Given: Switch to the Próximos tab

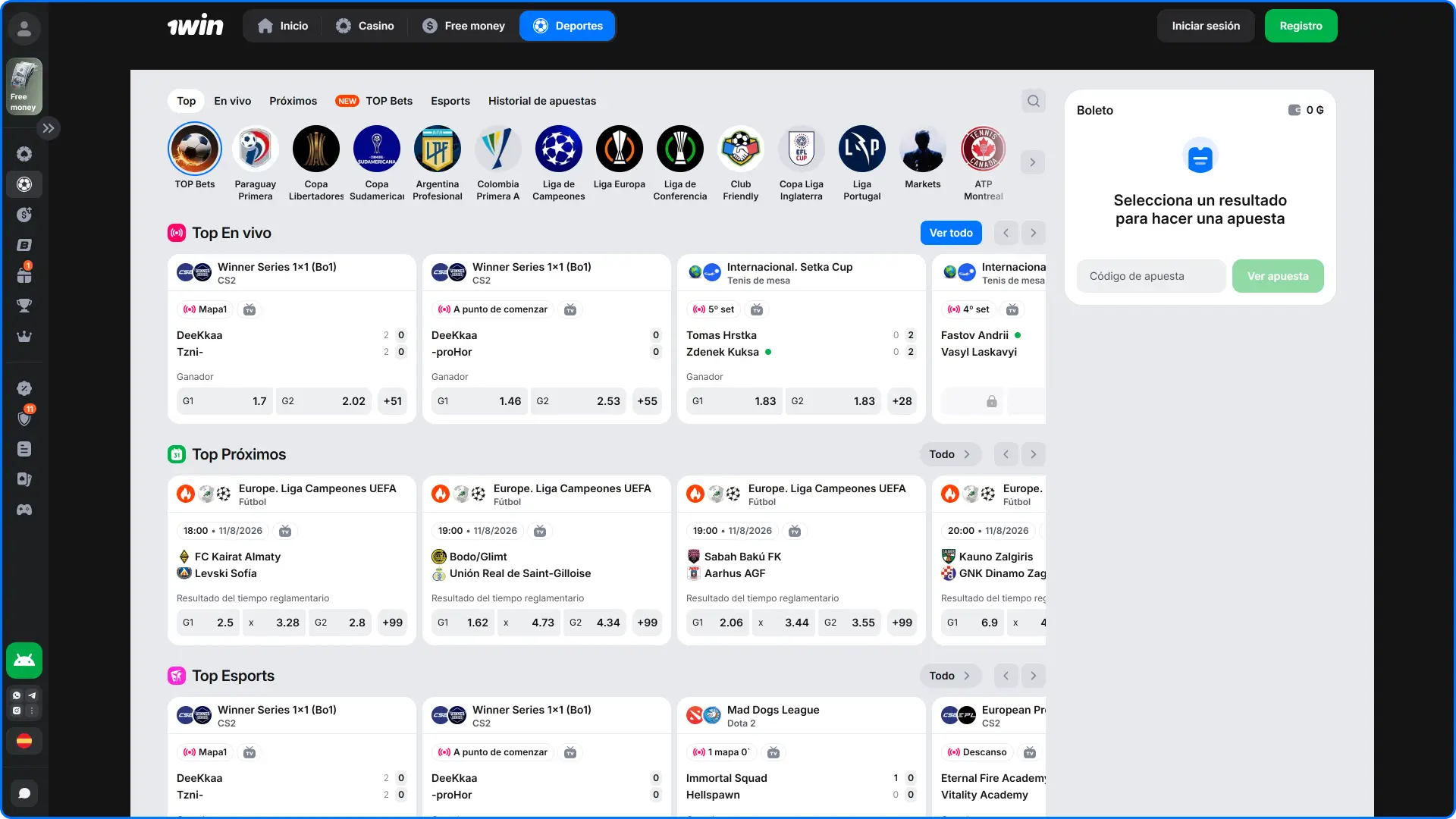Looking at the screenshot, I should 293,101.
